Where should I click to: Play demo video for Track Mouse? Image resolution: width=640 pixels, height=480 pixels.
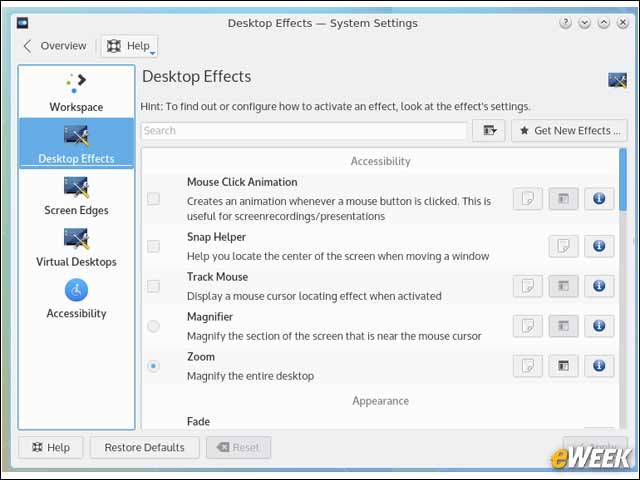(x=528, y=286)
